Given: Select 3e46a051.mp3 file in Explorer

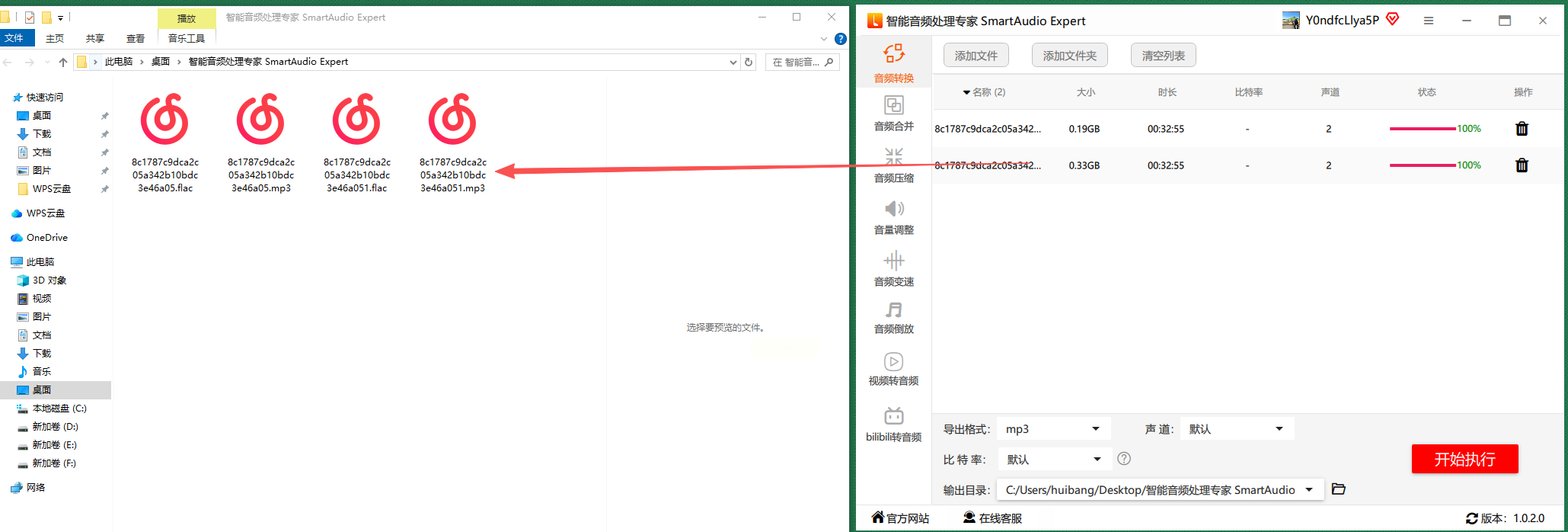Looking at the screenshot, I should [x=452, y=143].
